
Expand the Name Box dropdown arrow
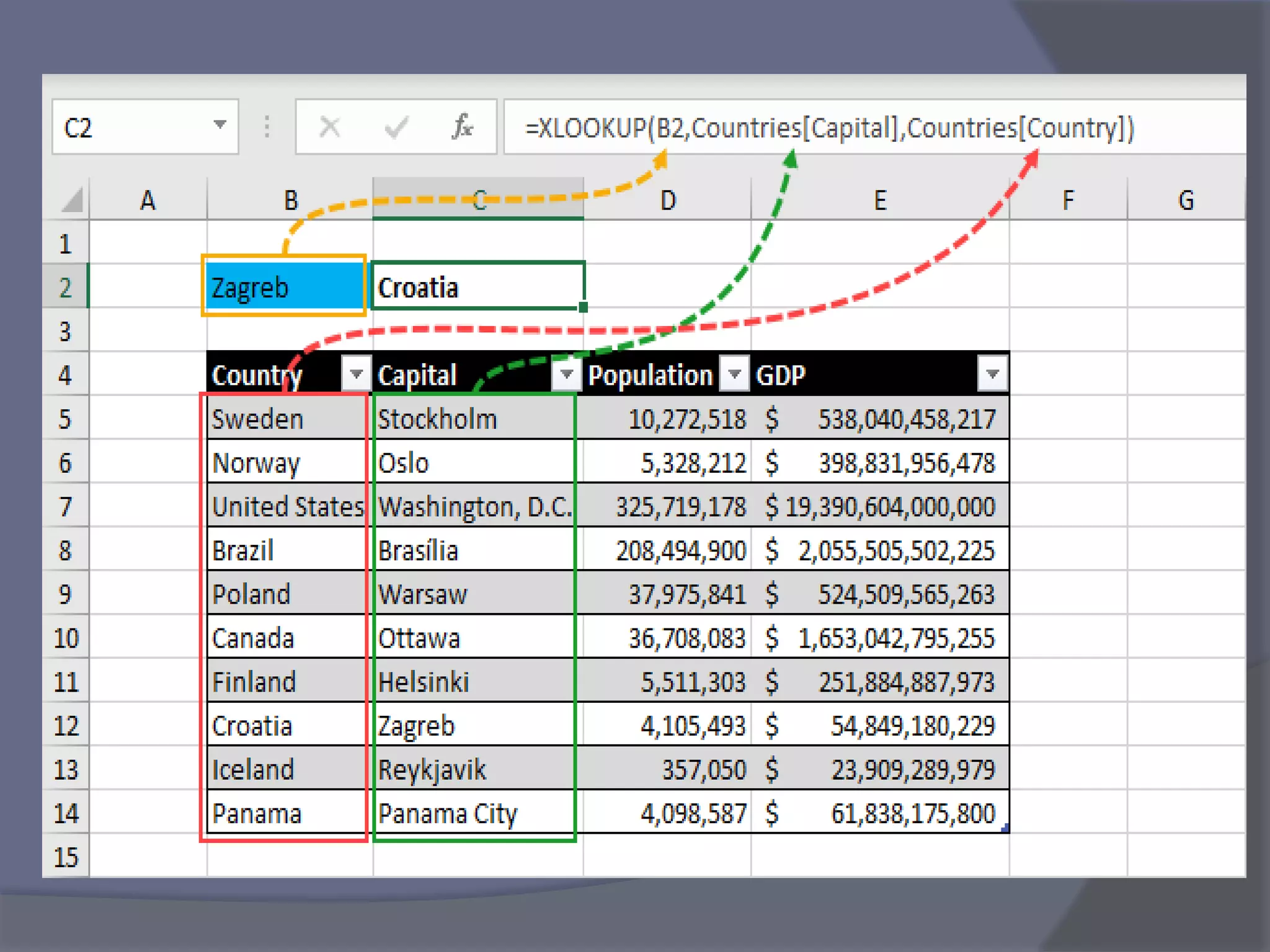point(220,125)
